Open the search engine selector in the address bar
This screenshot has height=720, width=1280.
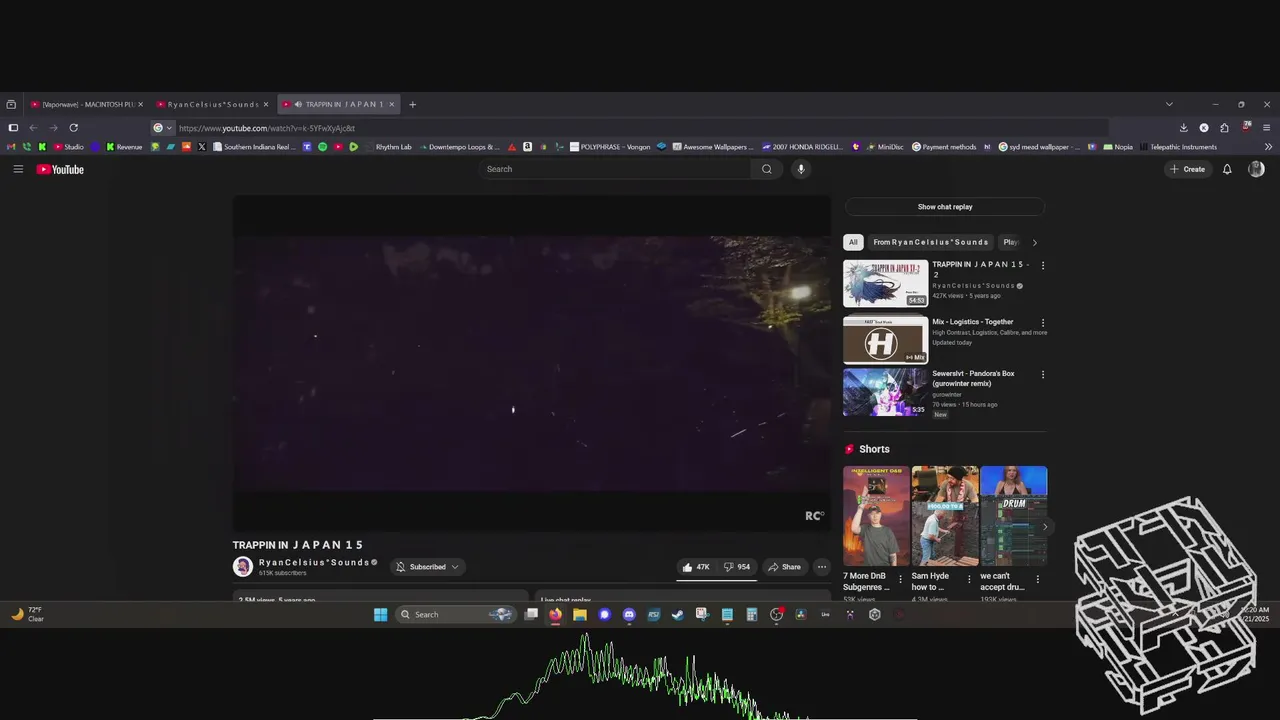coord(163,128)
